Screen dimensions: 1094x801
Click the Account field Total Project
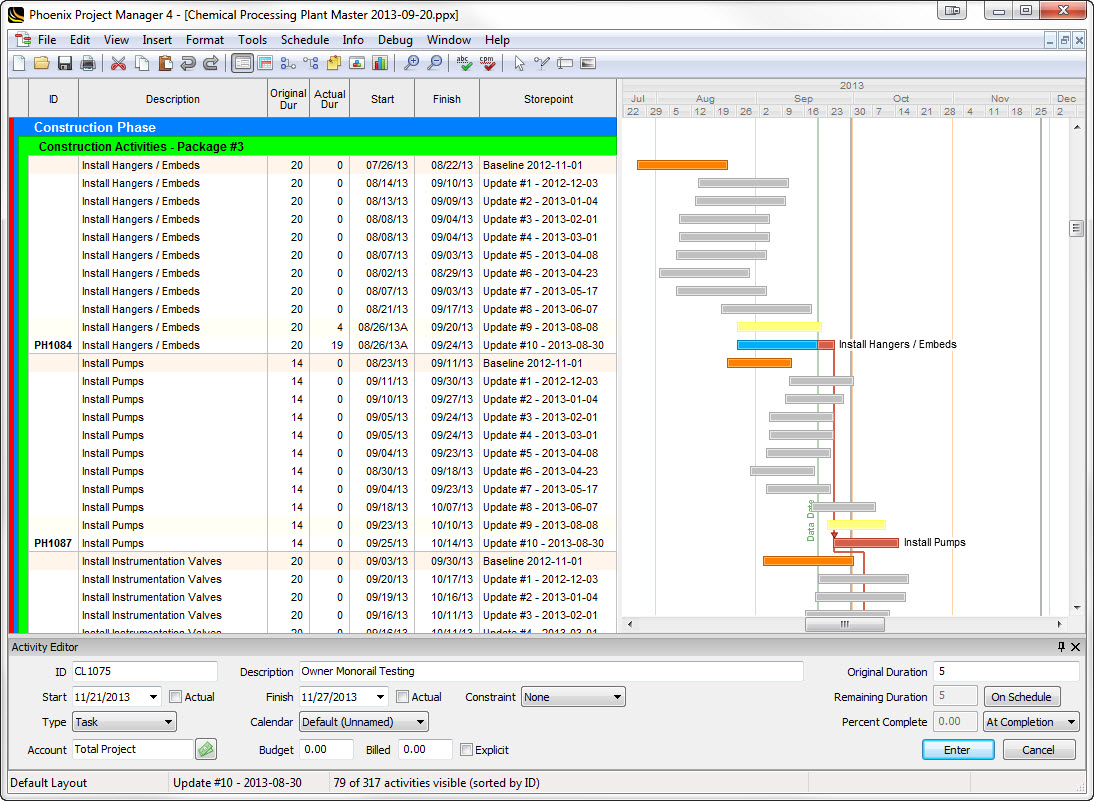point(133,749)
